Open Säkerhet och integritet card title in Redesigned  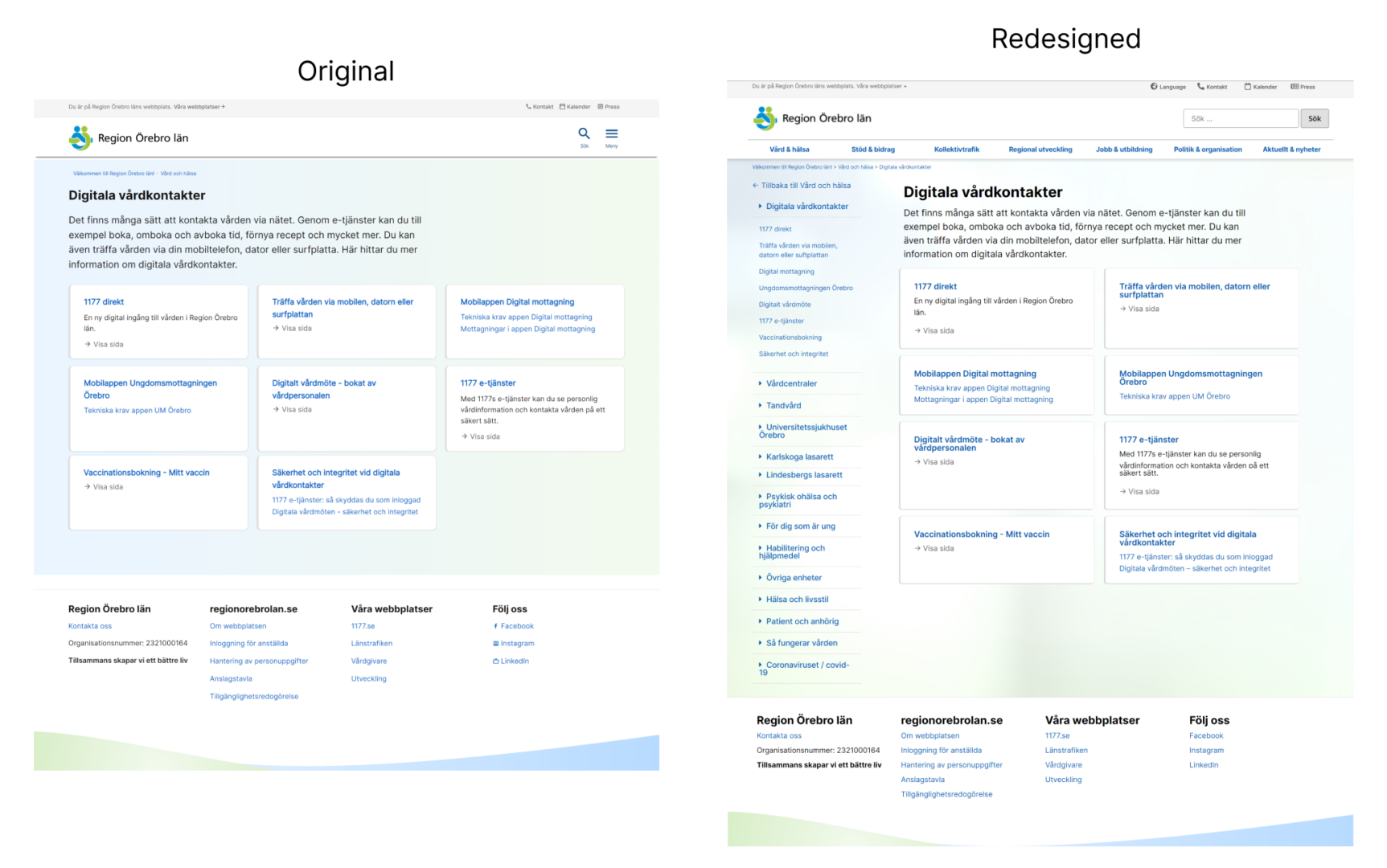pyautogui.click(x=1187, y=538)
